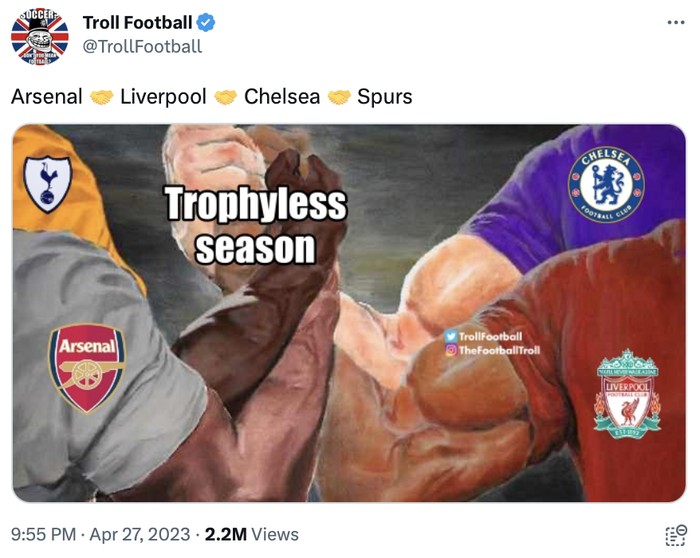Viewport: 700px width, 558px height.
Task: Click the handshake emoji after Liverpool
Action: coord(225,97)
